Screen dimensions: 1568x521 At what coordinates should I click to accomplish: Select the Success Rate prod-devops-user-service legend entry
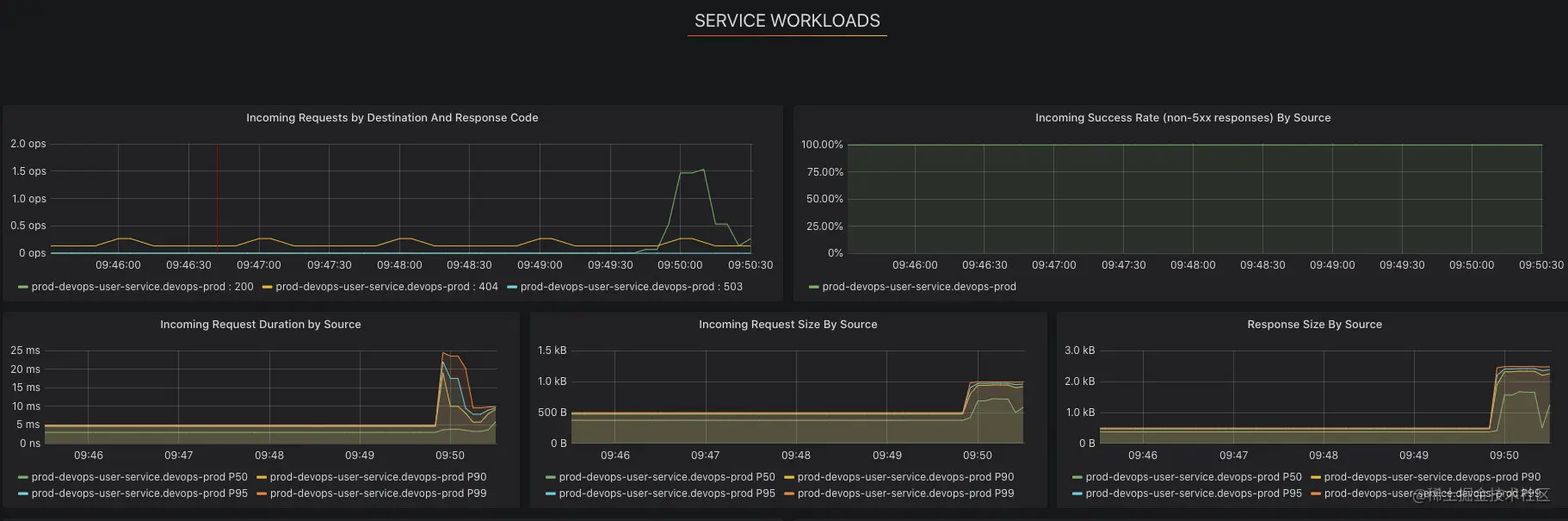919,287
